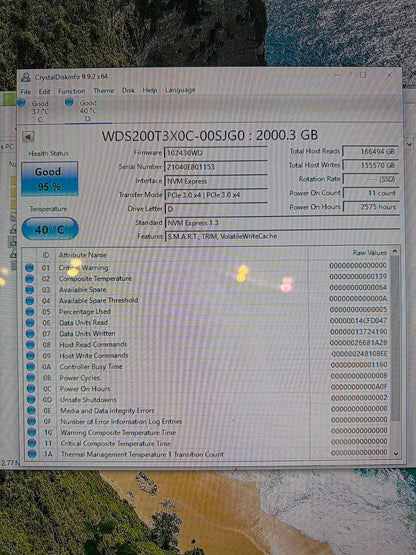Click status dot for Critical Warning row
416x555 pixels.
29,268
